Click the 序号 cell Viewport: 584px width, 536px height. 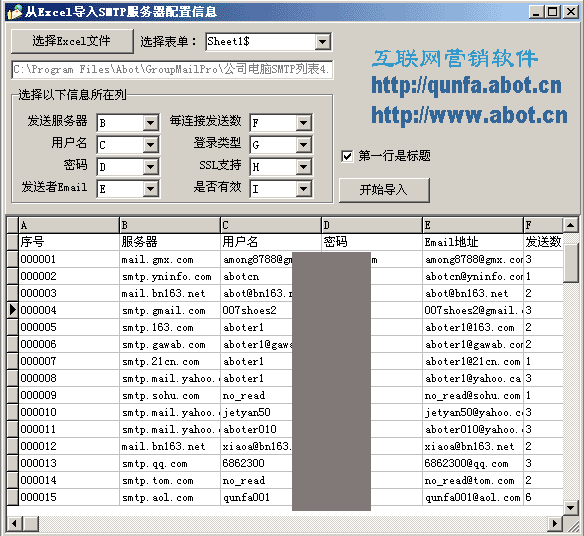(x=69, y=242)
